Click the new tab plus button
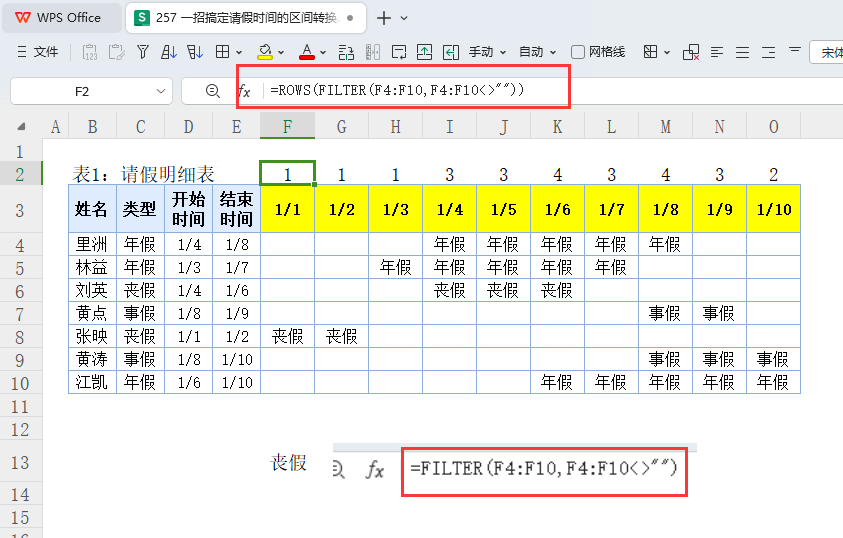 tap(384, 18)
